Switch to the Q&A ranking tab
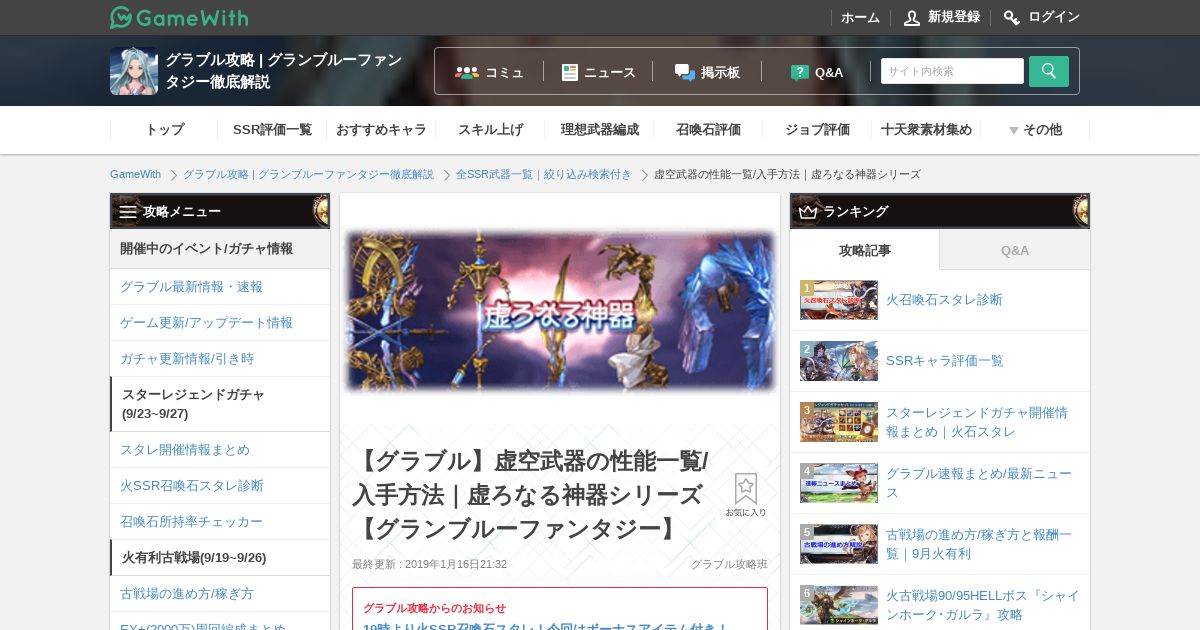The image size is (1200, 630). [1015, 250]
